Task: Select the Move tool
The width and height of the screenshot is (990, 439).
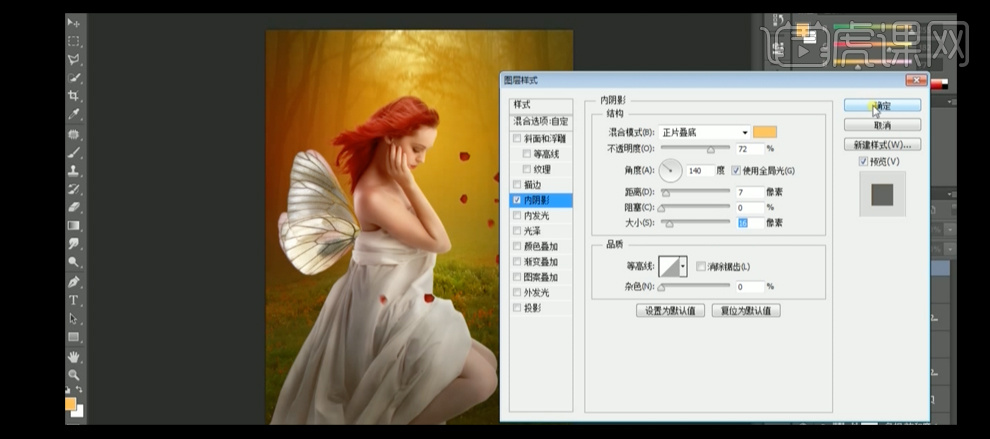Action: 74,23
